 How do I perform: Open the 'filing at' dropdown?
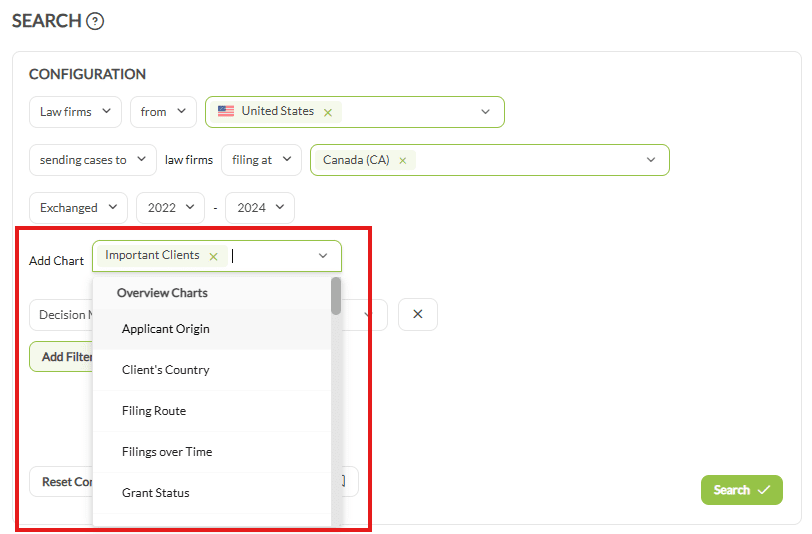pos(262,160)
